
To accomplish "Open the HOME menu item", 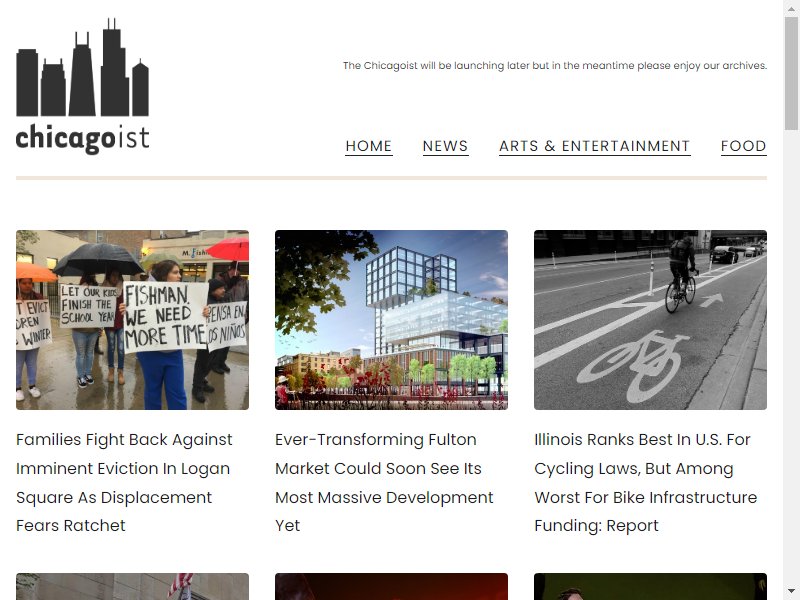I will pos(368,146).
